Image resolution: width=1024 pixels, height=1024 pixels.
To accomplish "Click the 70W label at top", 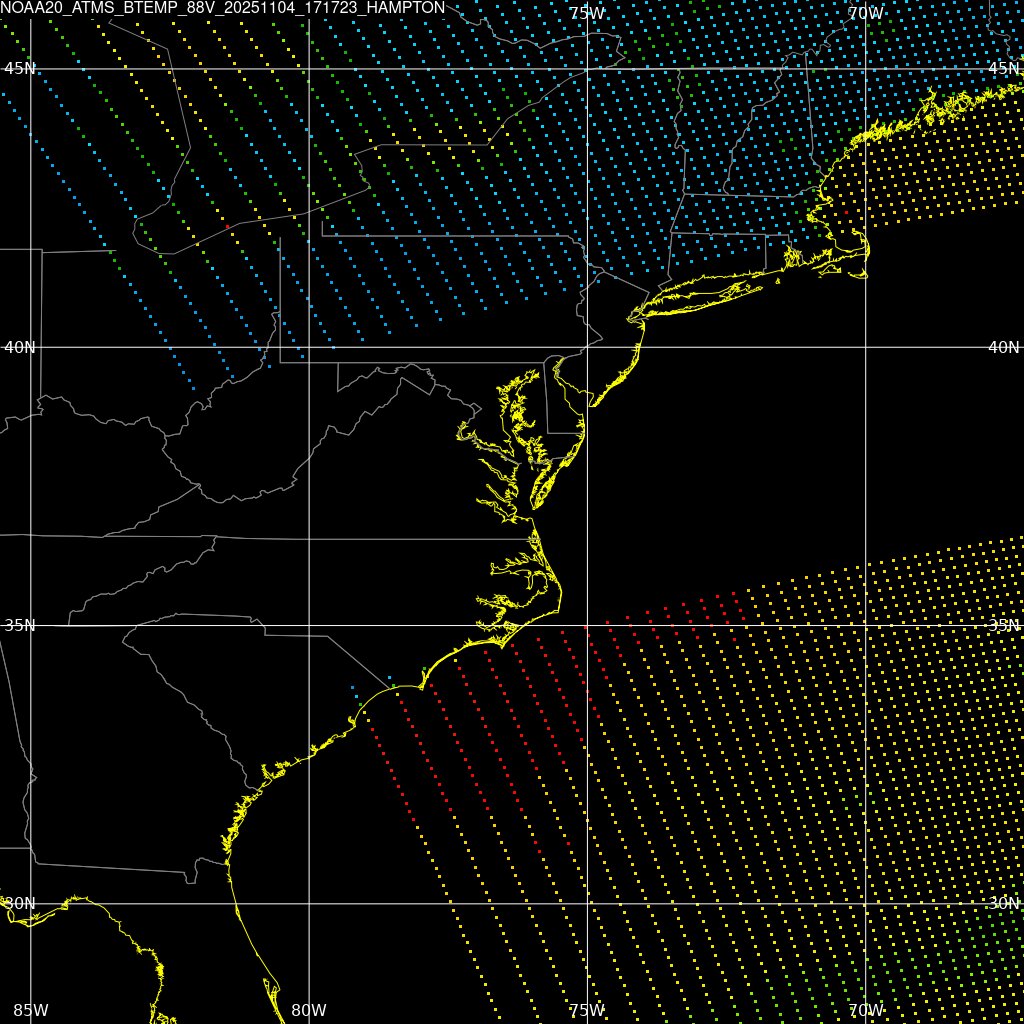I will (864, 13).
